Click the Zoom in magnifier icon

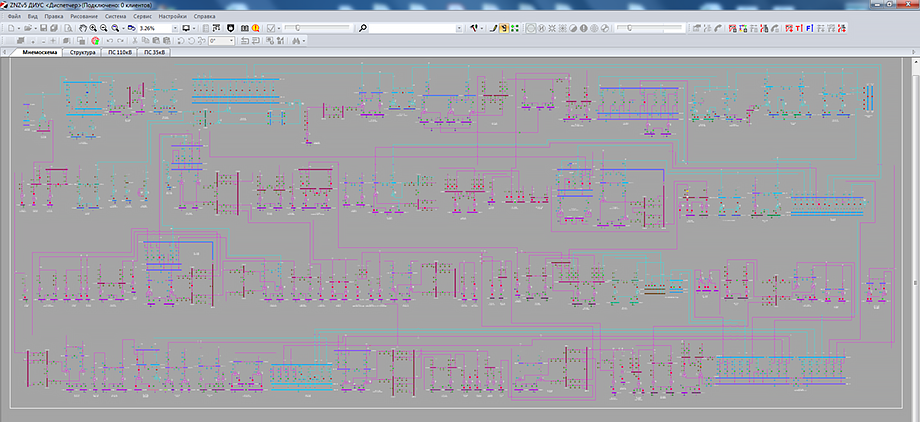click(93, 28)
